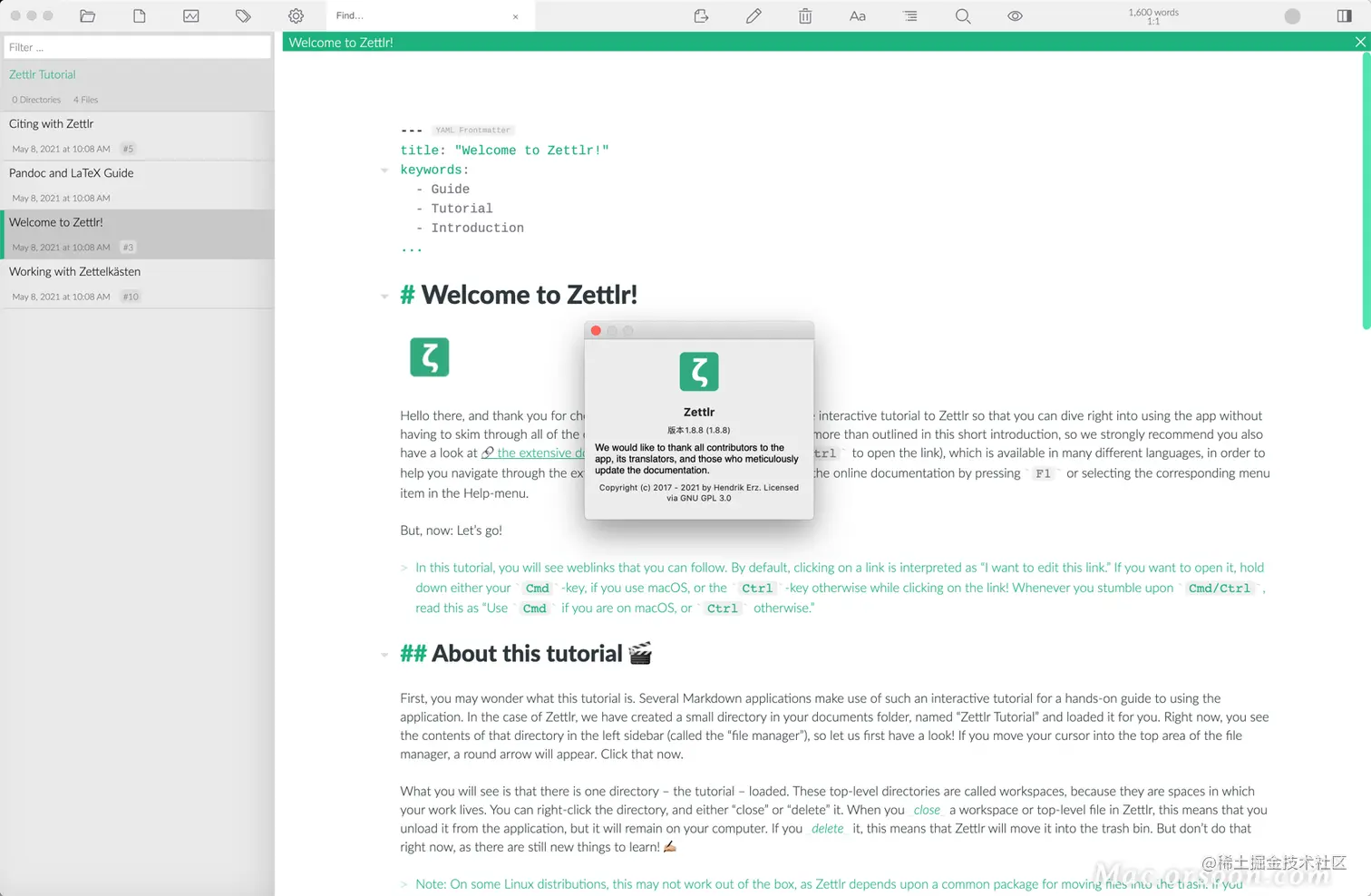Viewport: 1371px width, 896px height.
Task: Open search using magnifier icon
Action: click(x=963, y=15)
